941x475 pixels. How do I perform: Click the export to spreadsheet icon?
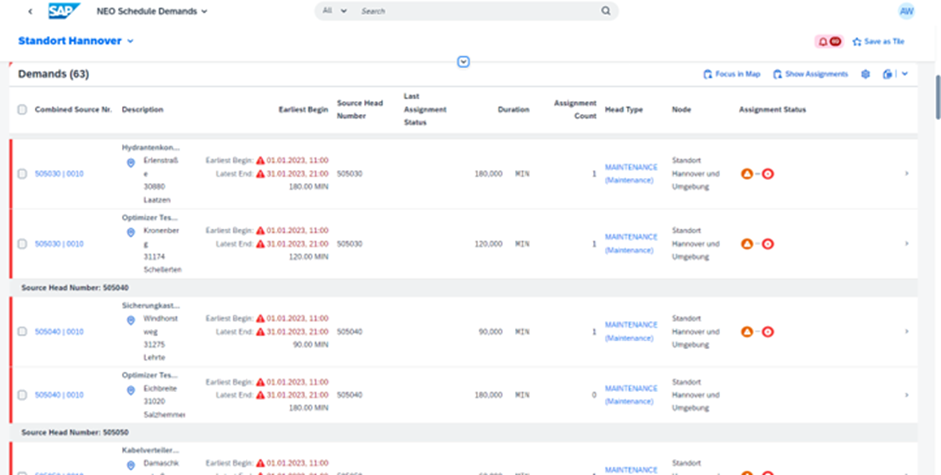click(x=888, y=74)
